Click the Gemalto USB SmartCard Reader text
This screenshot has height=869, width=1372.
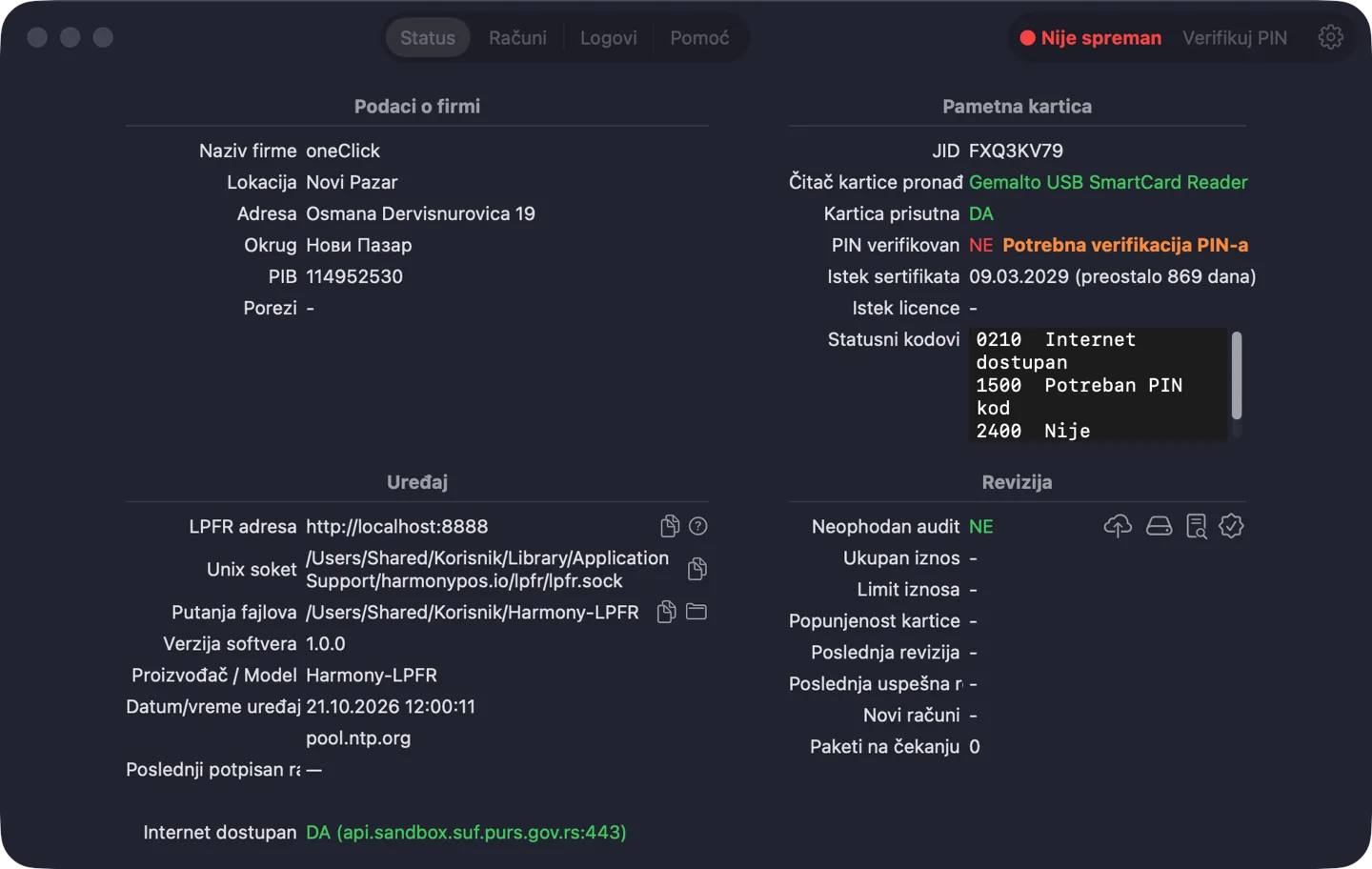(1108, 182)
